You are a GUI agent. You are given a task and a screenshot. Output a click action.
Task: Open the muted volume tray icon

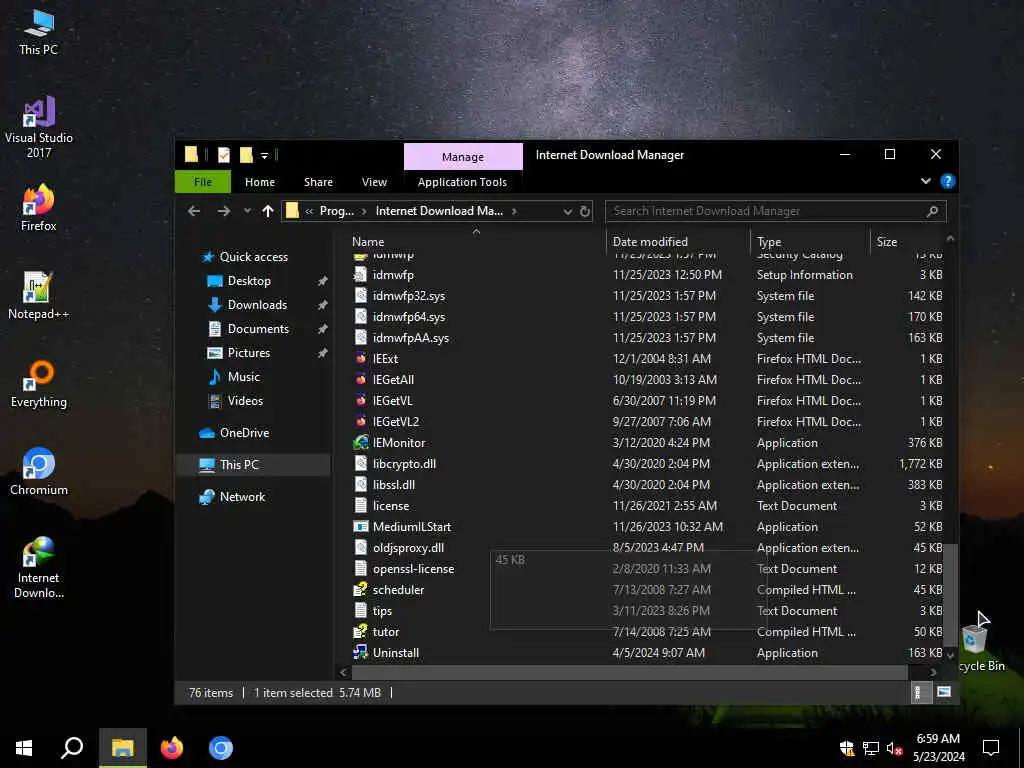(x=894, y=749)
